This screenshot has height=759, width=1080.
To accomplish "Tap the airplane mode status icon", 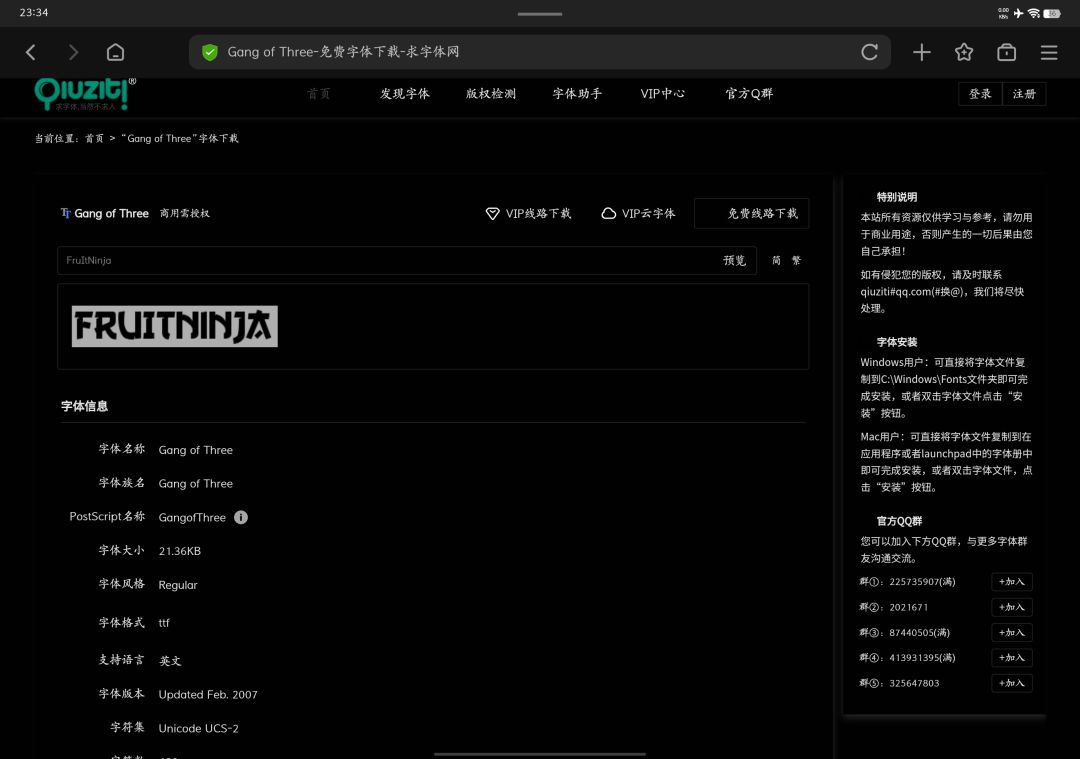I will tap(1018, 13).
